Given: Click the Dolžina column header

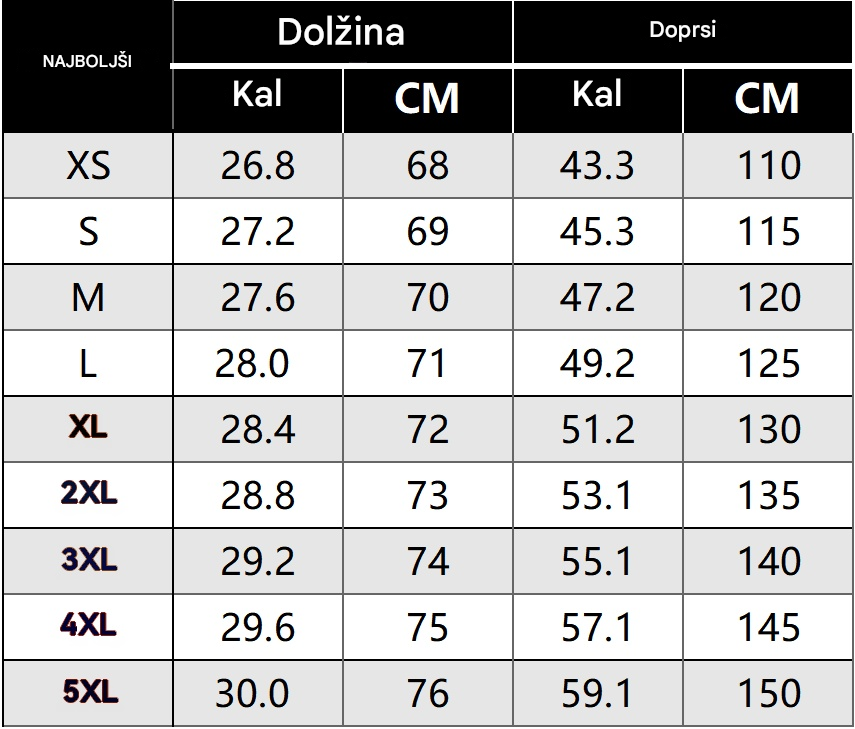Looking at the screenshot, I should point(341,32).
